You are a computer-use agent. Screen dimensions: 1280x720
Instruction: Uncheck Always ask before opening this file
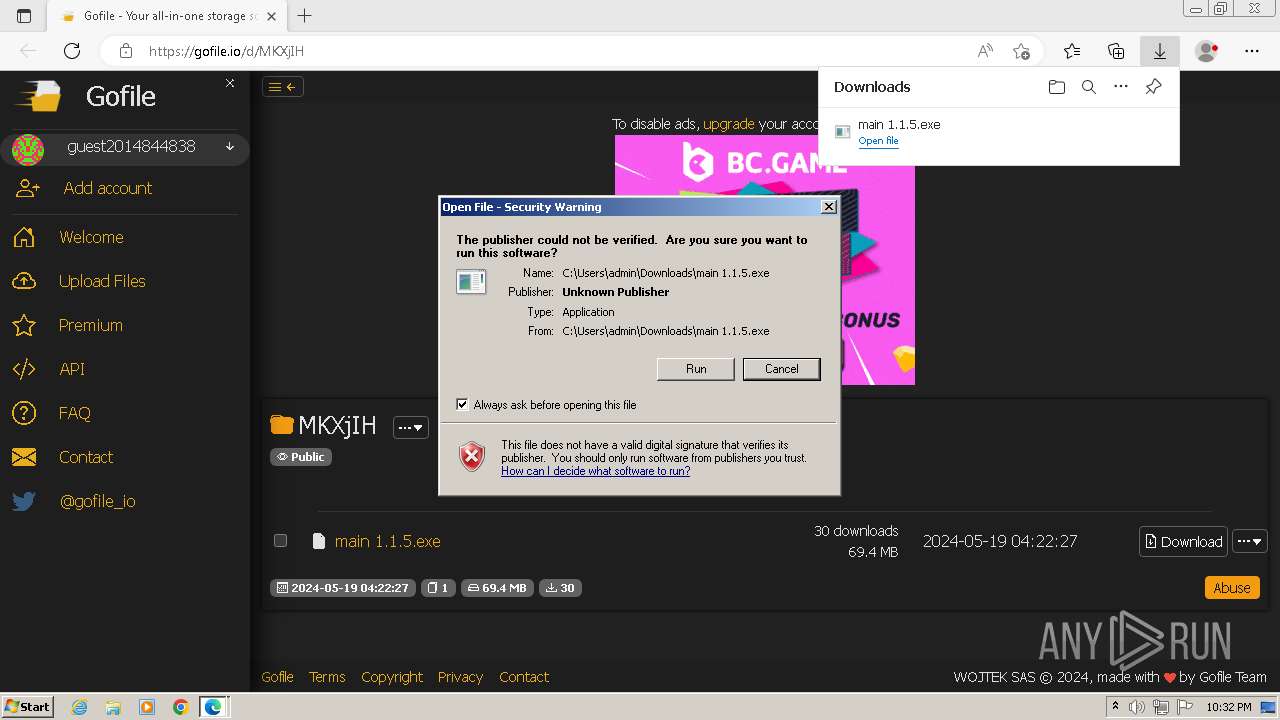click(462, 404)
